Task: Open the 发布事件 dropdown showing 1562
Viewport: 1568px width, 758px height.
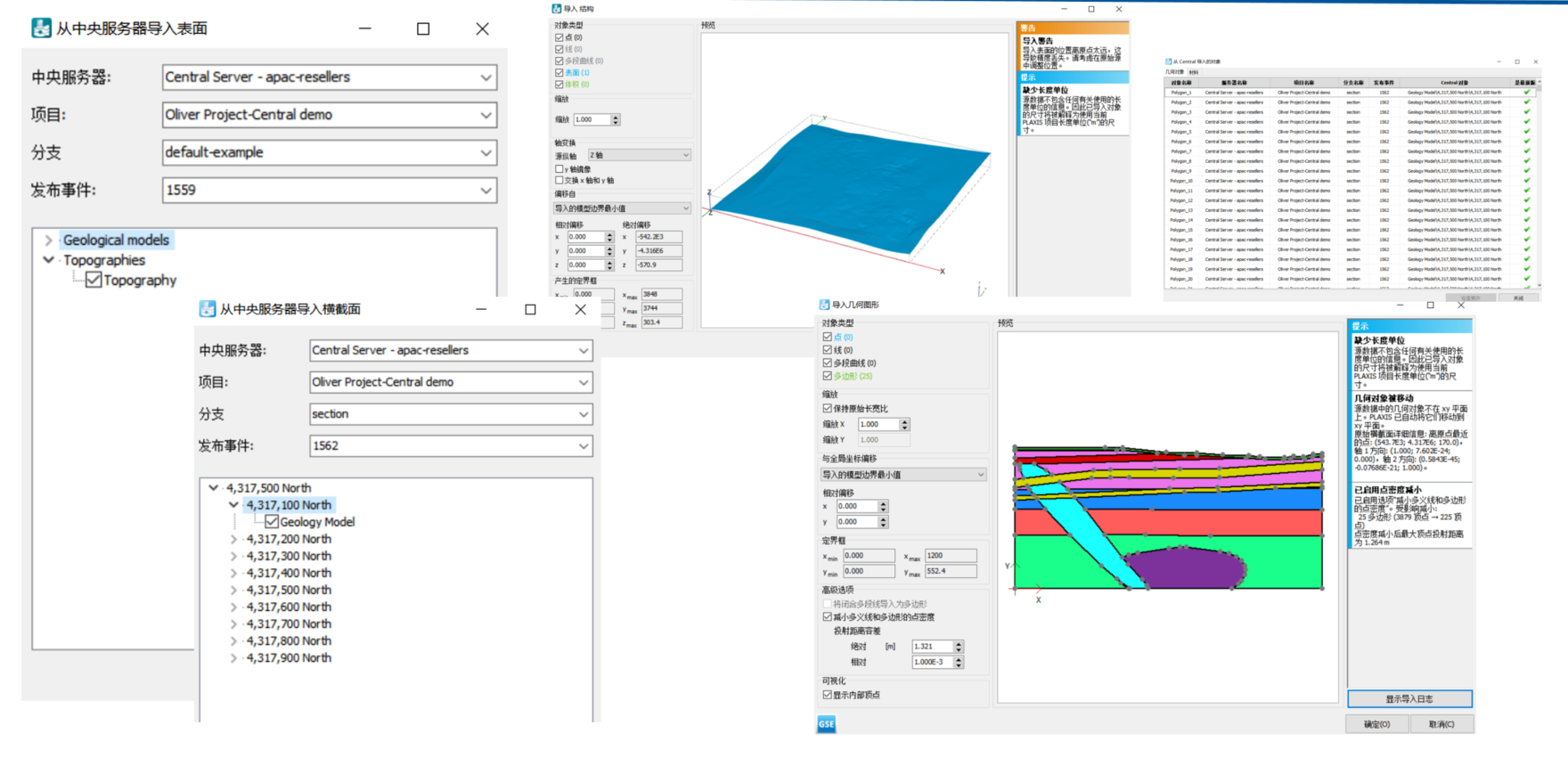Action: coord(583,446)
